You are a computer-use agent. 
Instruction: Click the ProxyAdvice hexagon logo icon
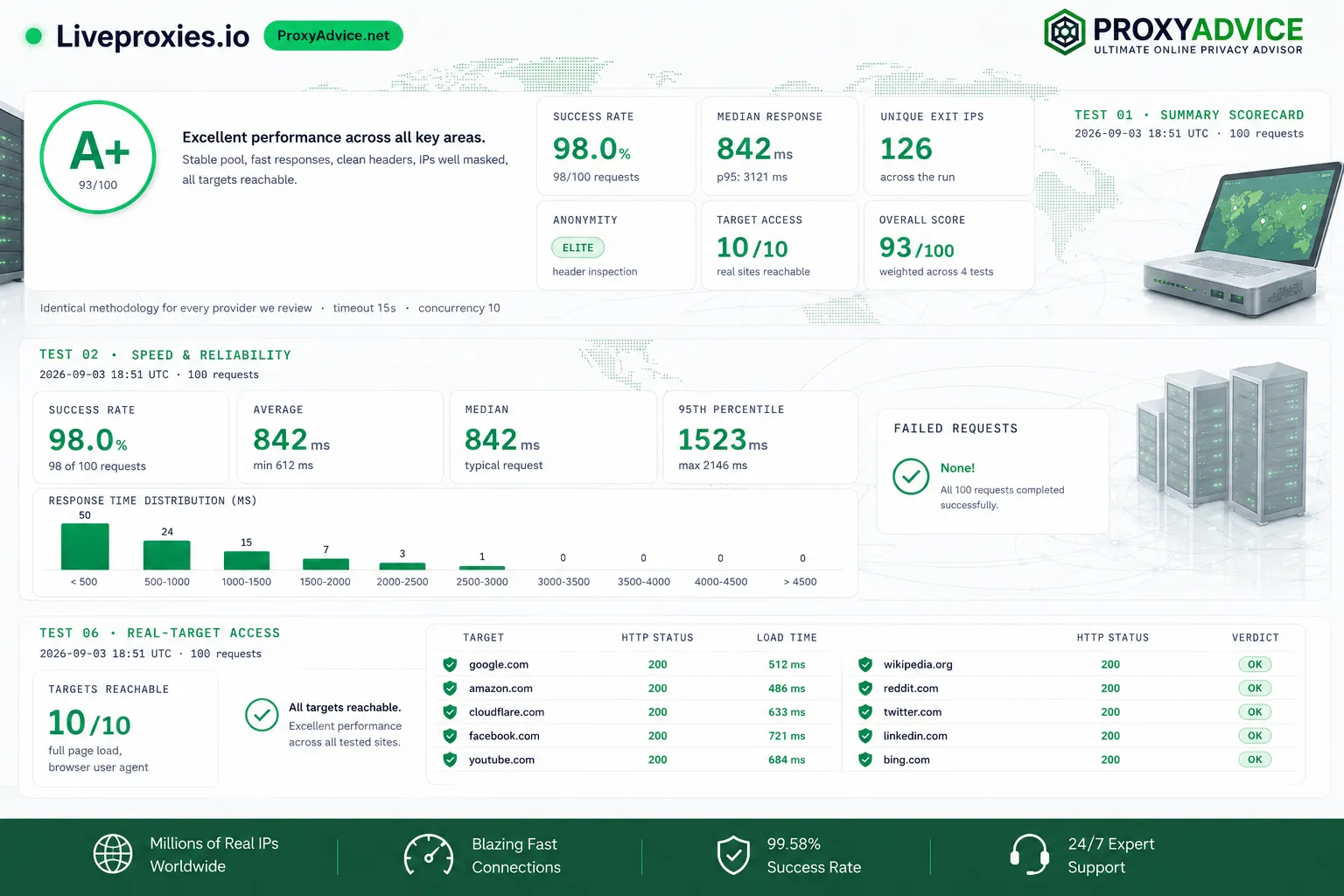pos(1065,32)
